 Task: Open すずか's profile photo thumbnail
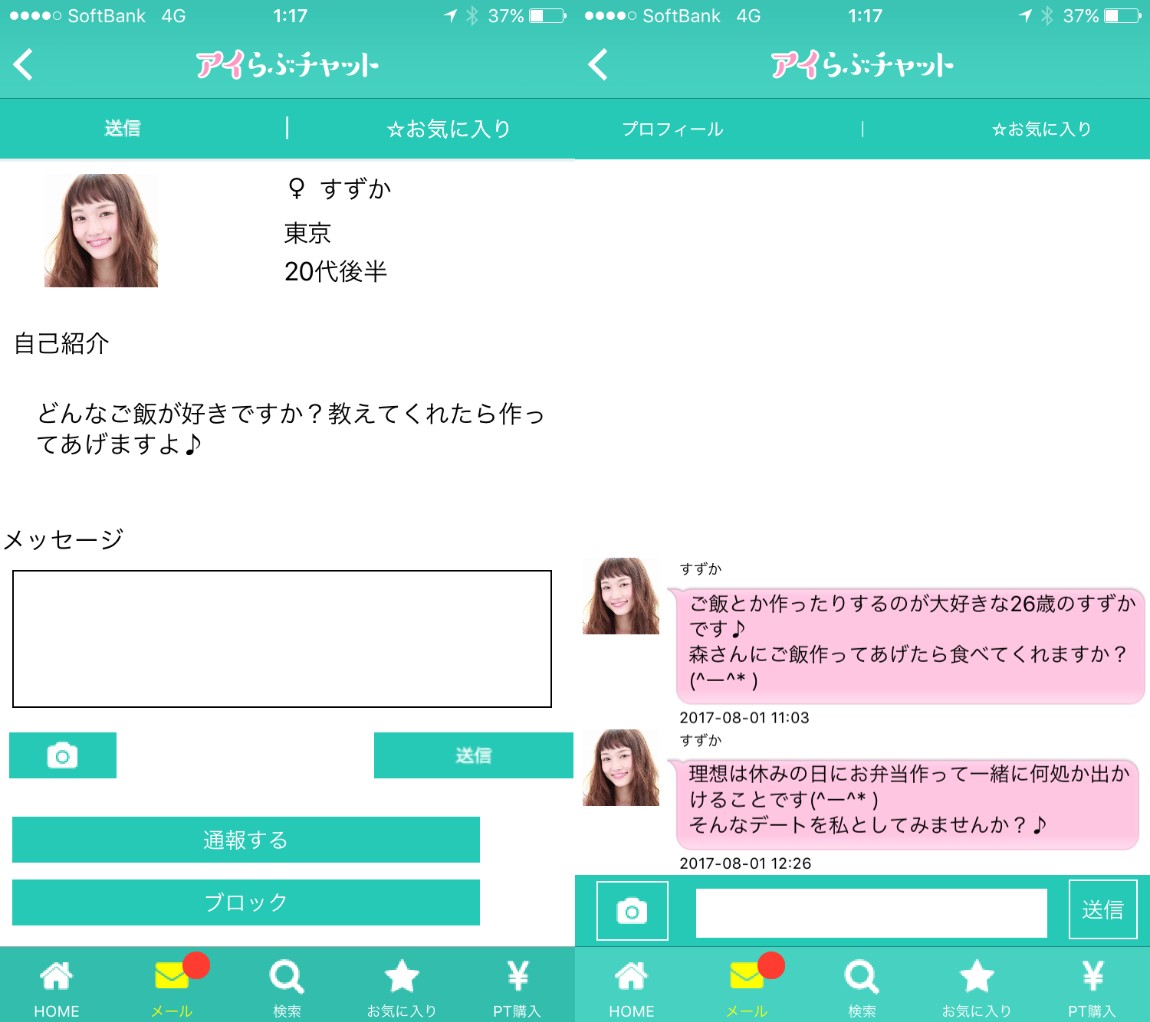click(100, 230)
